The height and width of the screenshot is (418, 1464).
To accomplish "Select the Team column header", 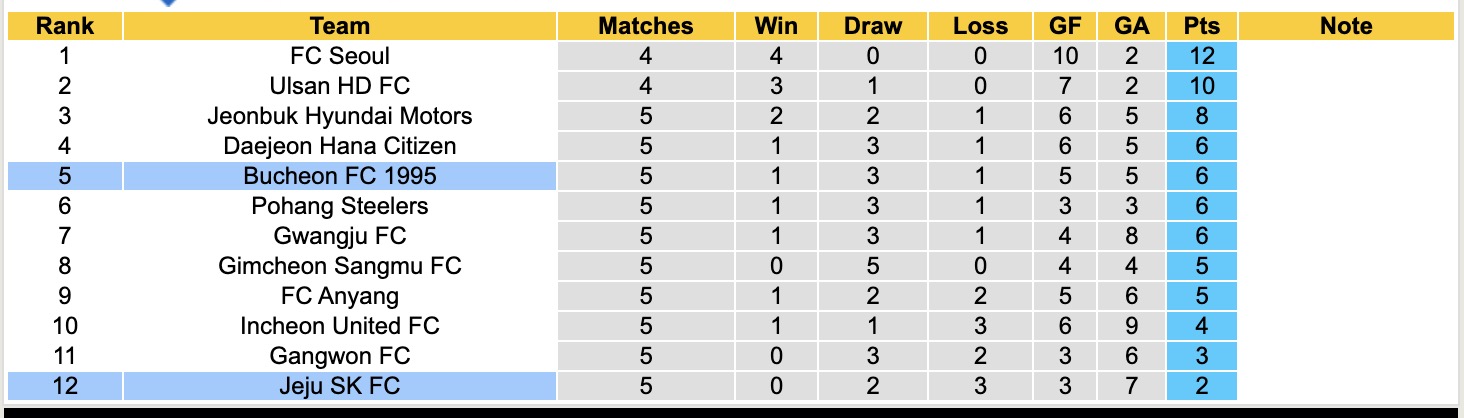I will pyautogui.click(x=340, y=26).
